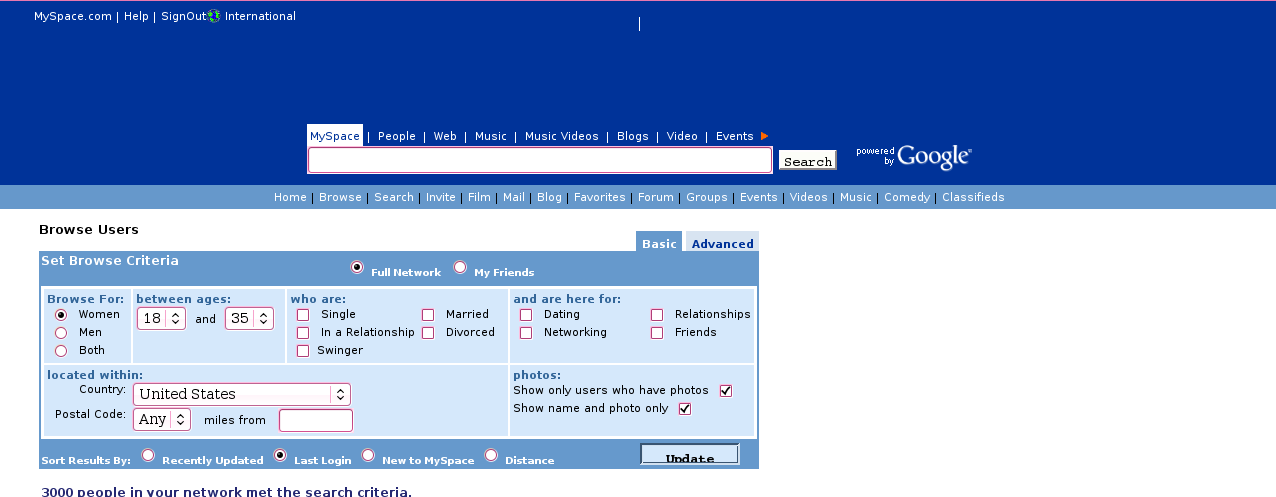Open the minimum age dropdown showing 18
The image size is (1276, 497).
coord(161,319)
